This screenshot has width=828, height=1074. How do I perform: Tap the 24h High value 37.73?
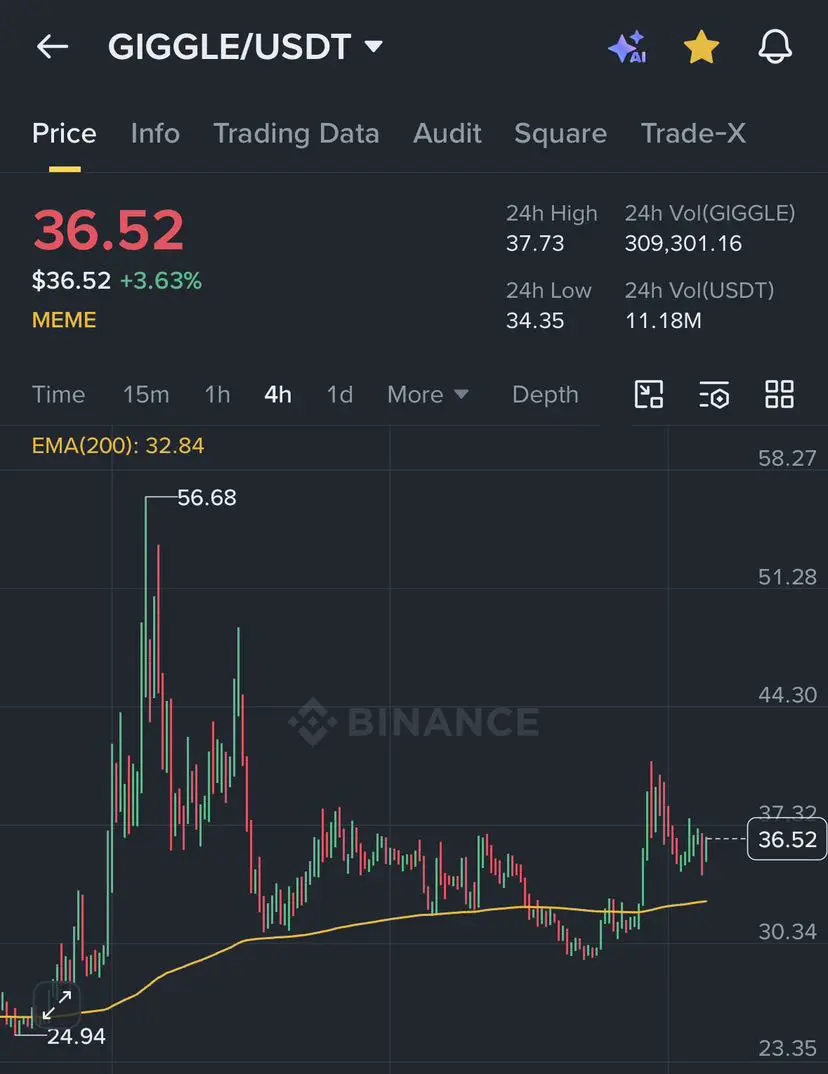point(535,243)
